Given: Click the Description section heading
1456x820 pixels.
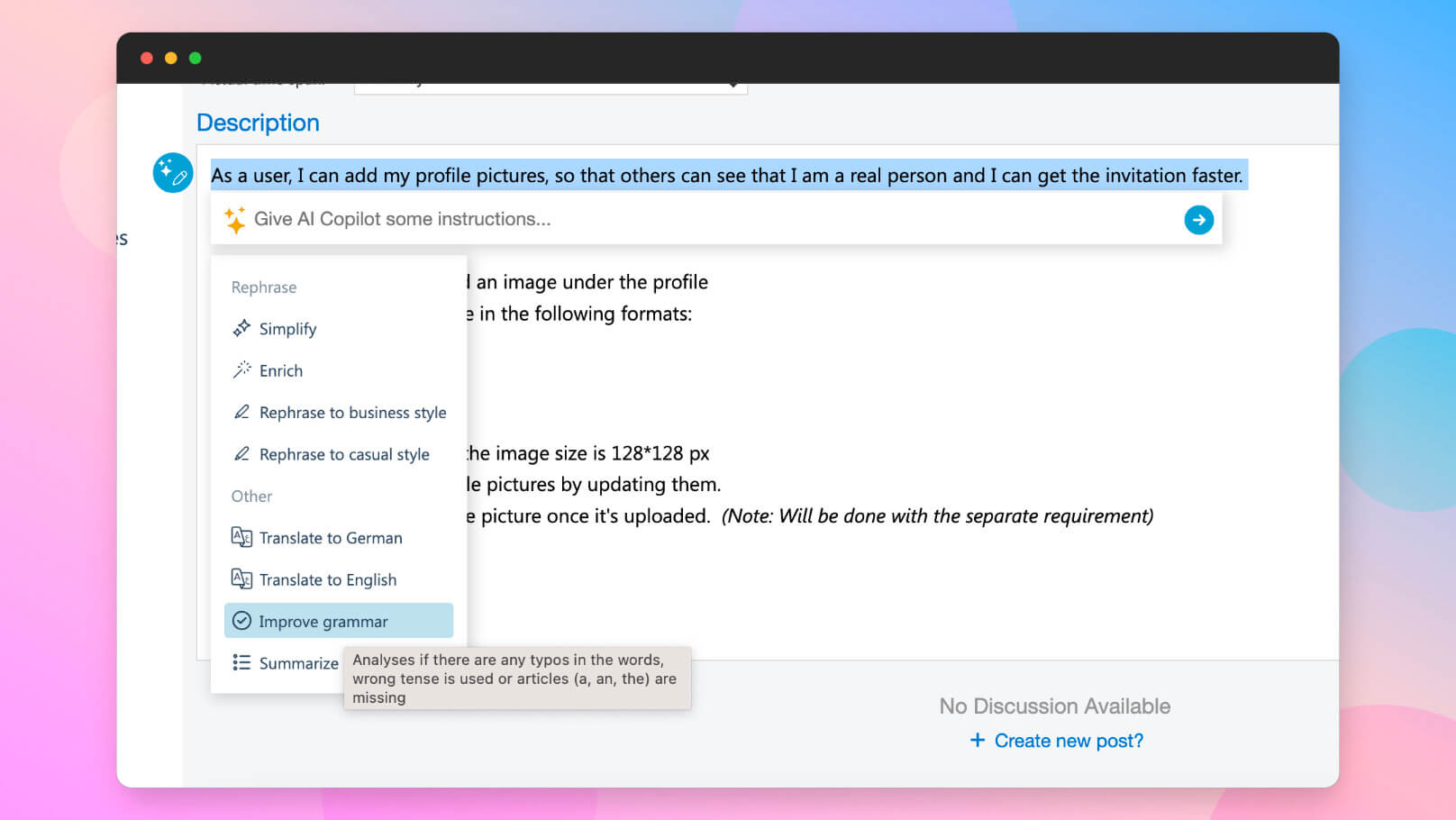Looking at the screenshot, I should click(258, 123).
